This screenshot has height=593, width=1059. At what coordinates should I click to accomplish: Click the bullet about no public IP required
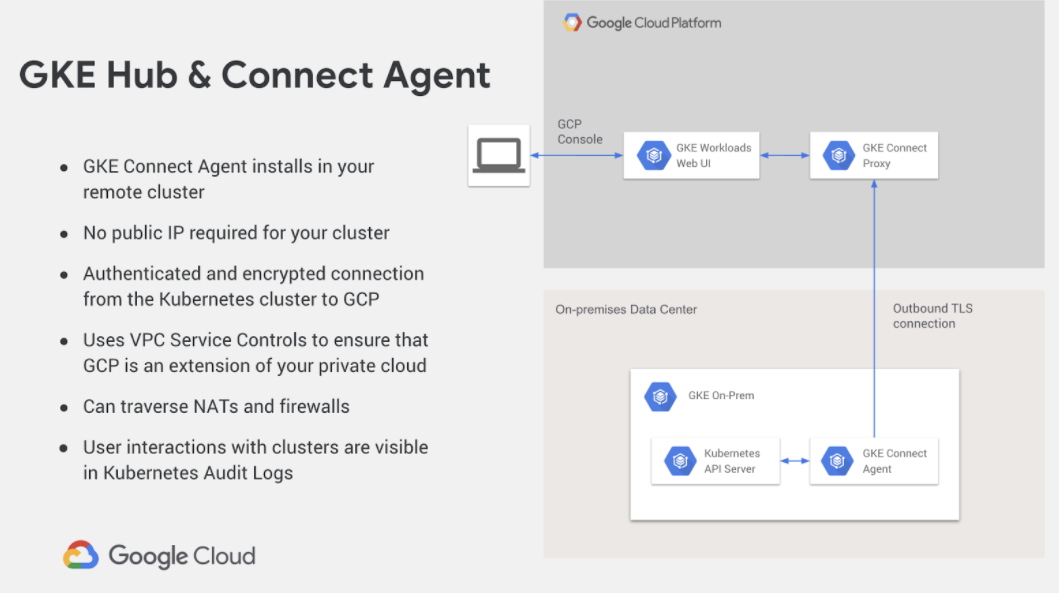236,233
